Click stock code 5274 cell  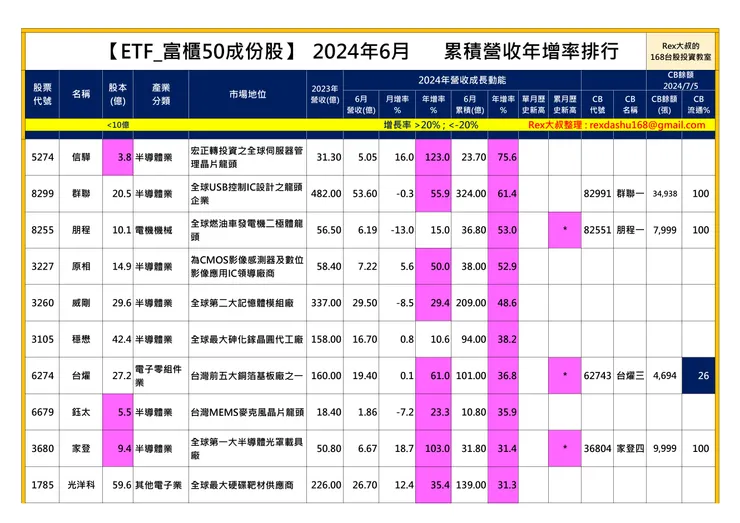point(42,157)
